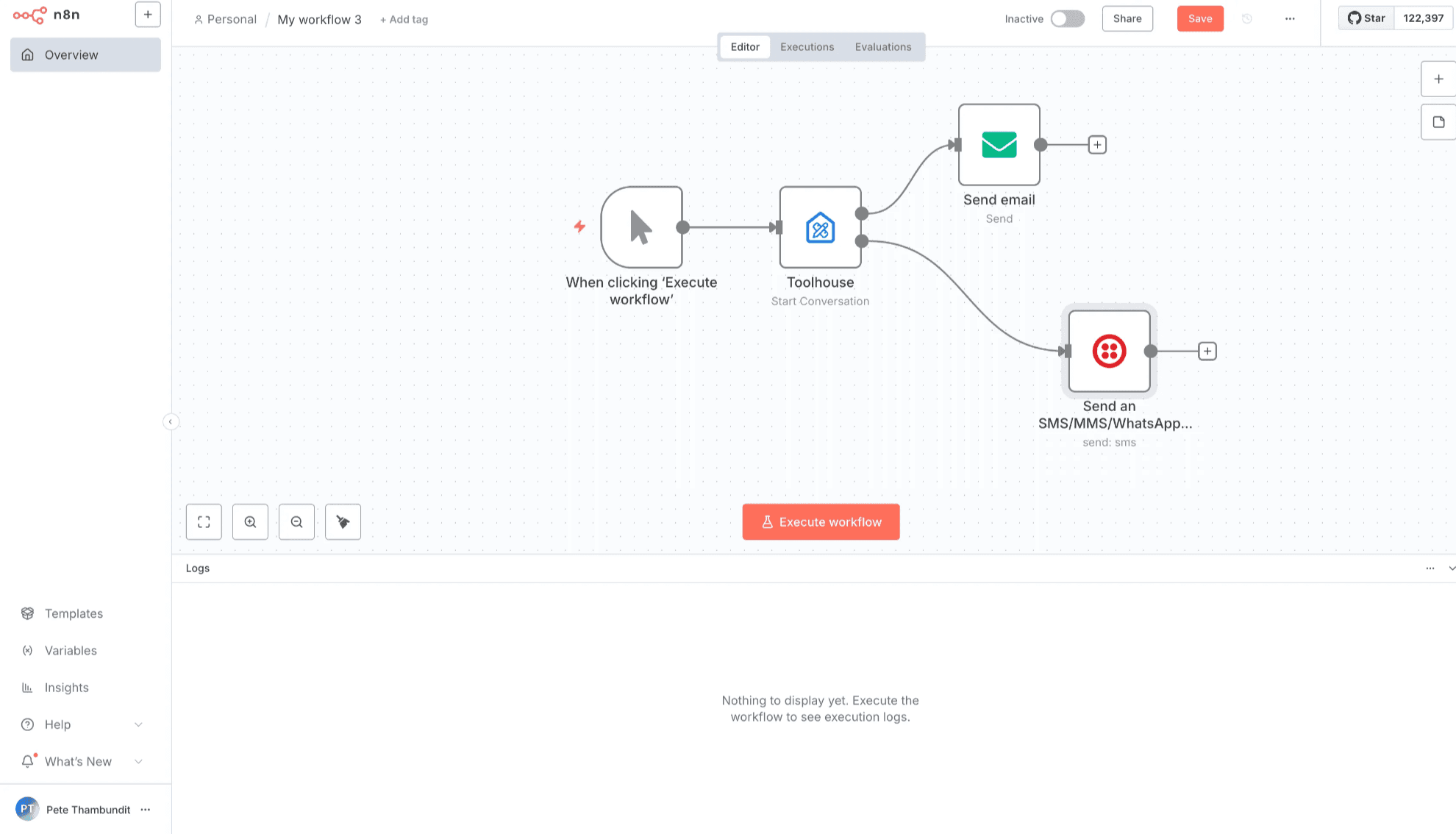The image size is (1456, 834).
Task: Switch to the Executions tab
Action: 807,47
